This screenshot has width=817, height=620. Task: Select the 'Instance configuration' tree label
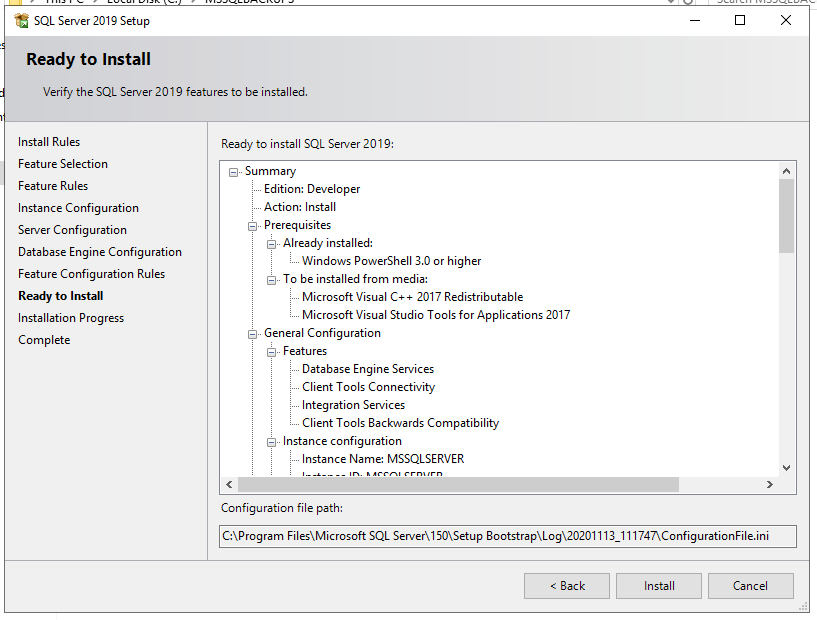[342, 441]
